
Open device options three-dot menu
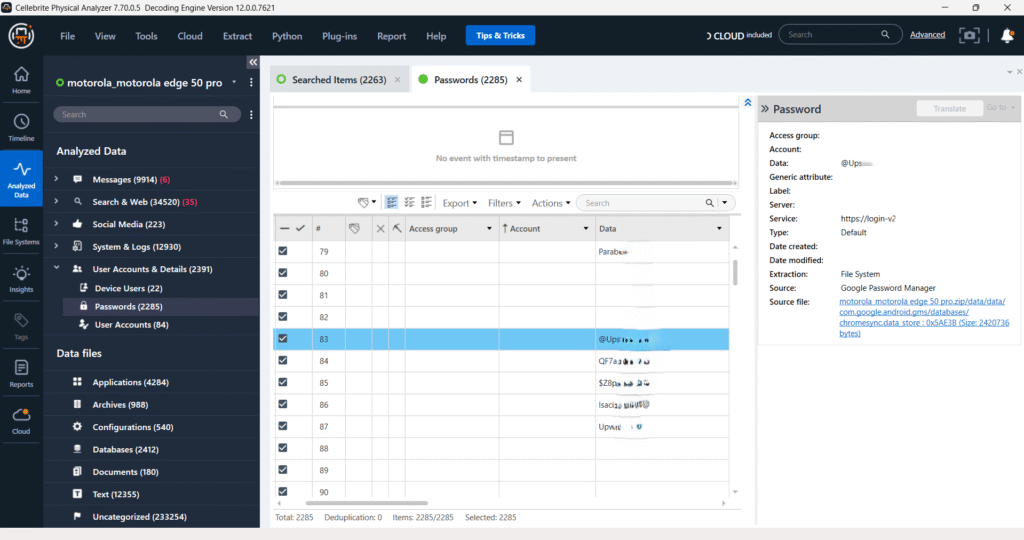[251, 83]
